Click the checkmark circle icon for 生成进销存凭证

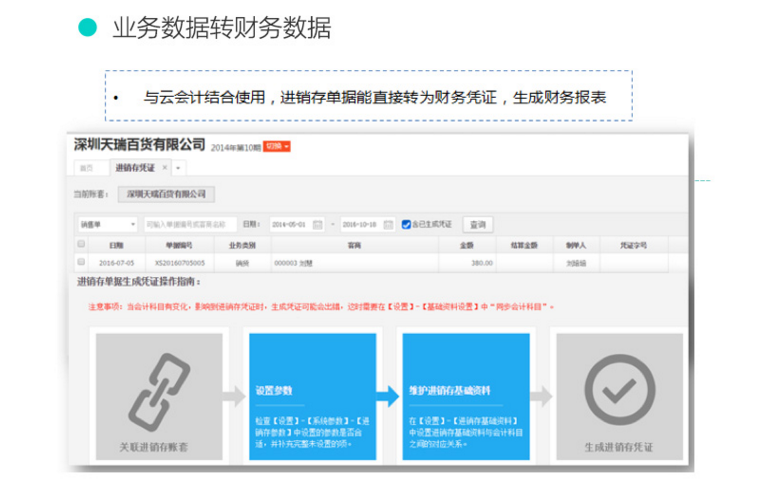click(620, 389)
